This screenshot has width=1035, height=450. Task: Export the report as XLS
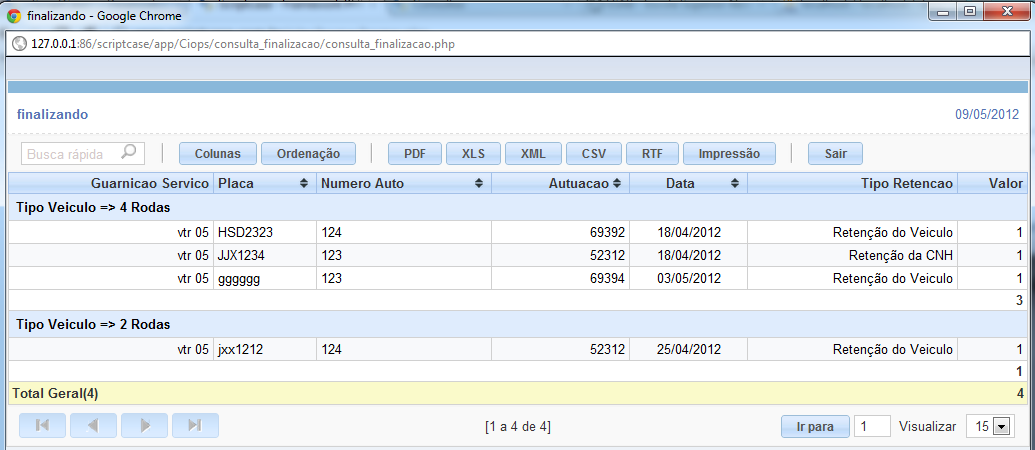click(x=473, y=154)
